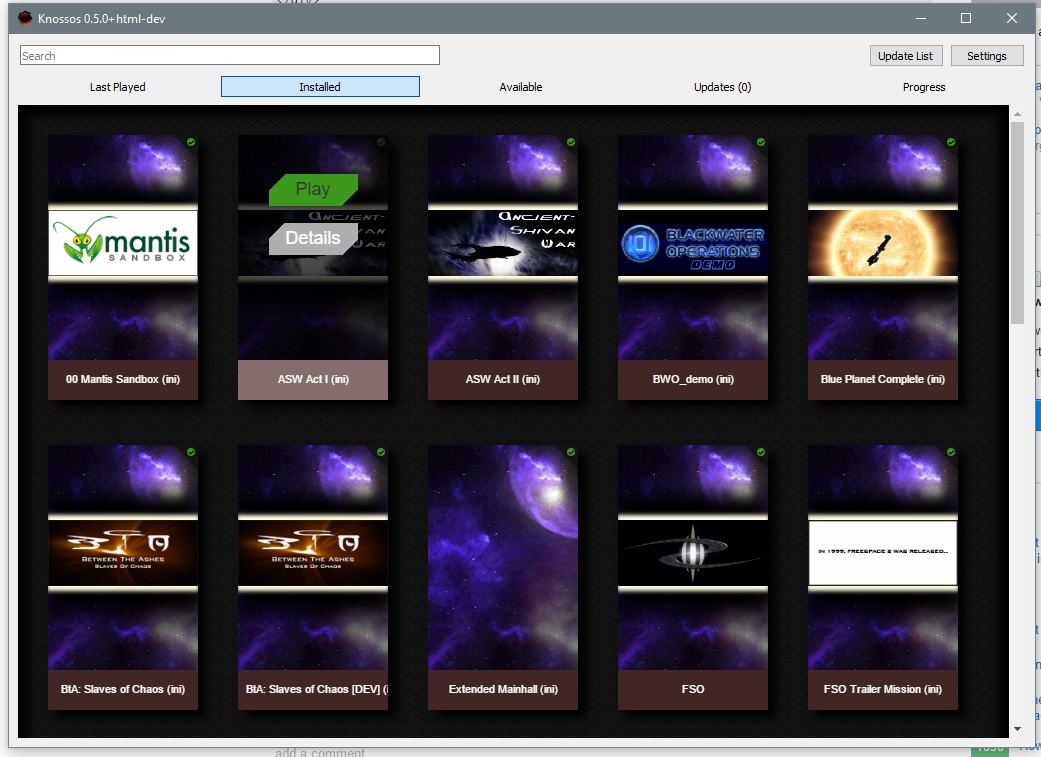
Task: Click Between the Ashes banner on first BtA card
Action: (x=123, y=552)
